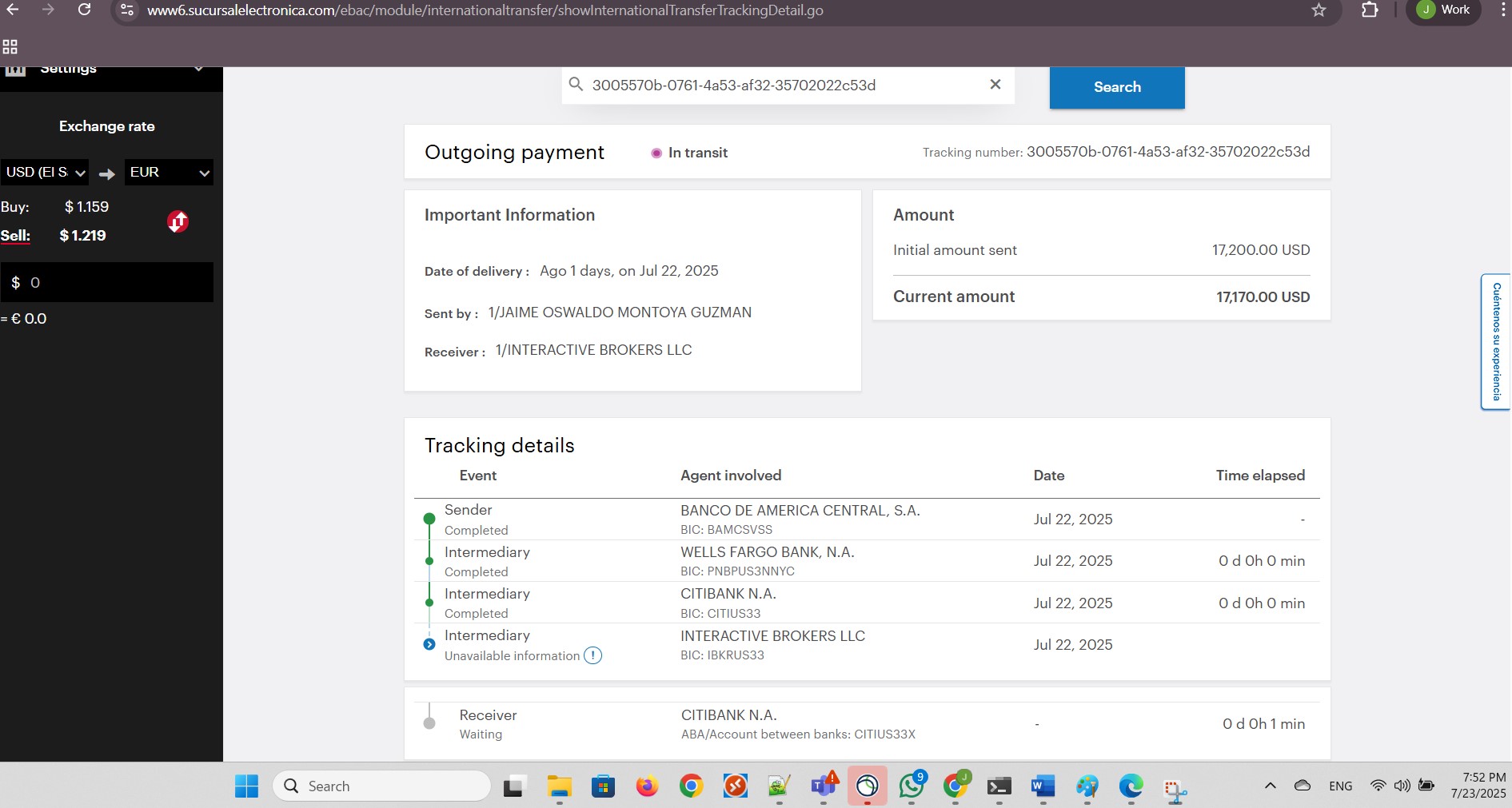This screenshot has height=808, width=1512.
Task: Click the magnifier icon in tracking search box
Action: coord(575,85)
